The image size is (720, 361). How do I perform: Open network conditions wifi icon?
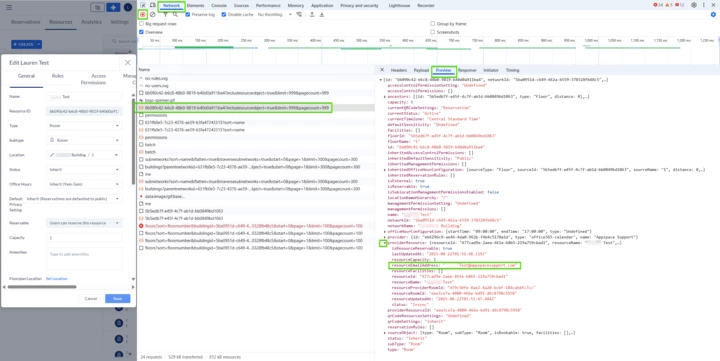coord(299,15)
